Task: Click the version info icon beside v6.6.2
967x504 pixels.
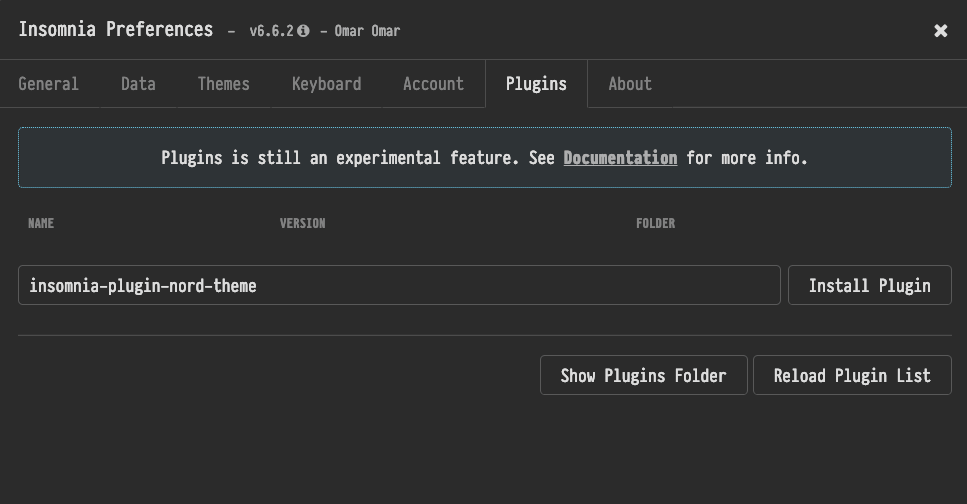Action: point(303,31)
